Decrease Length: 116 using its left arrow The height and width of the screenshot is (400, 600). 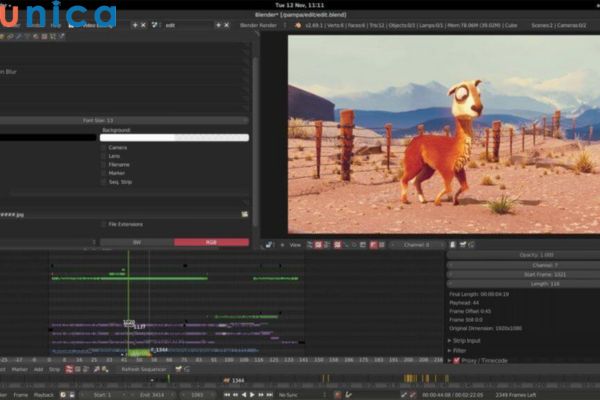click(x=451, y=284)
